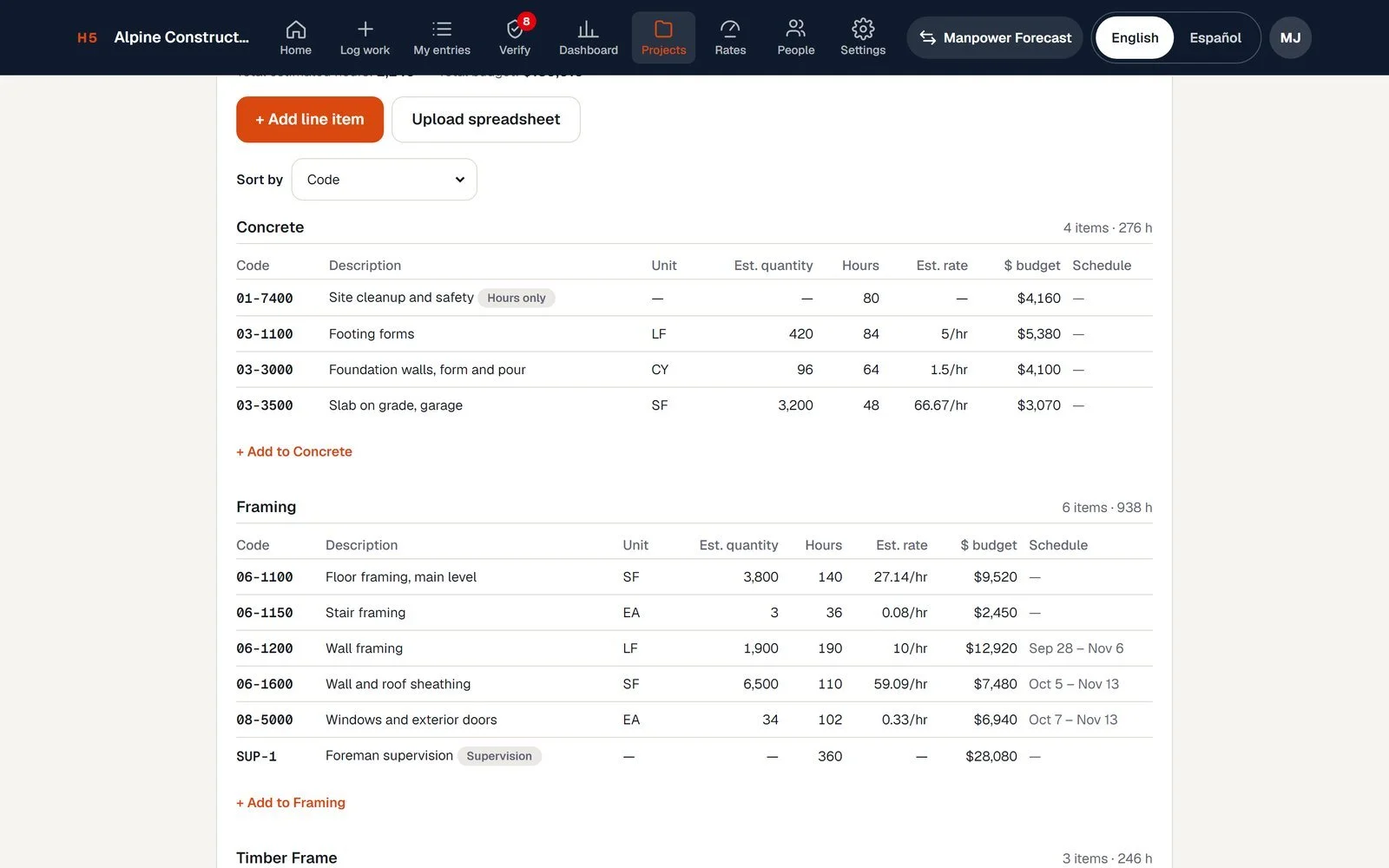The height and width of the screenshot is (868, 1389).
Task: Switch language to Español
Action: (x=1215, y=37)
